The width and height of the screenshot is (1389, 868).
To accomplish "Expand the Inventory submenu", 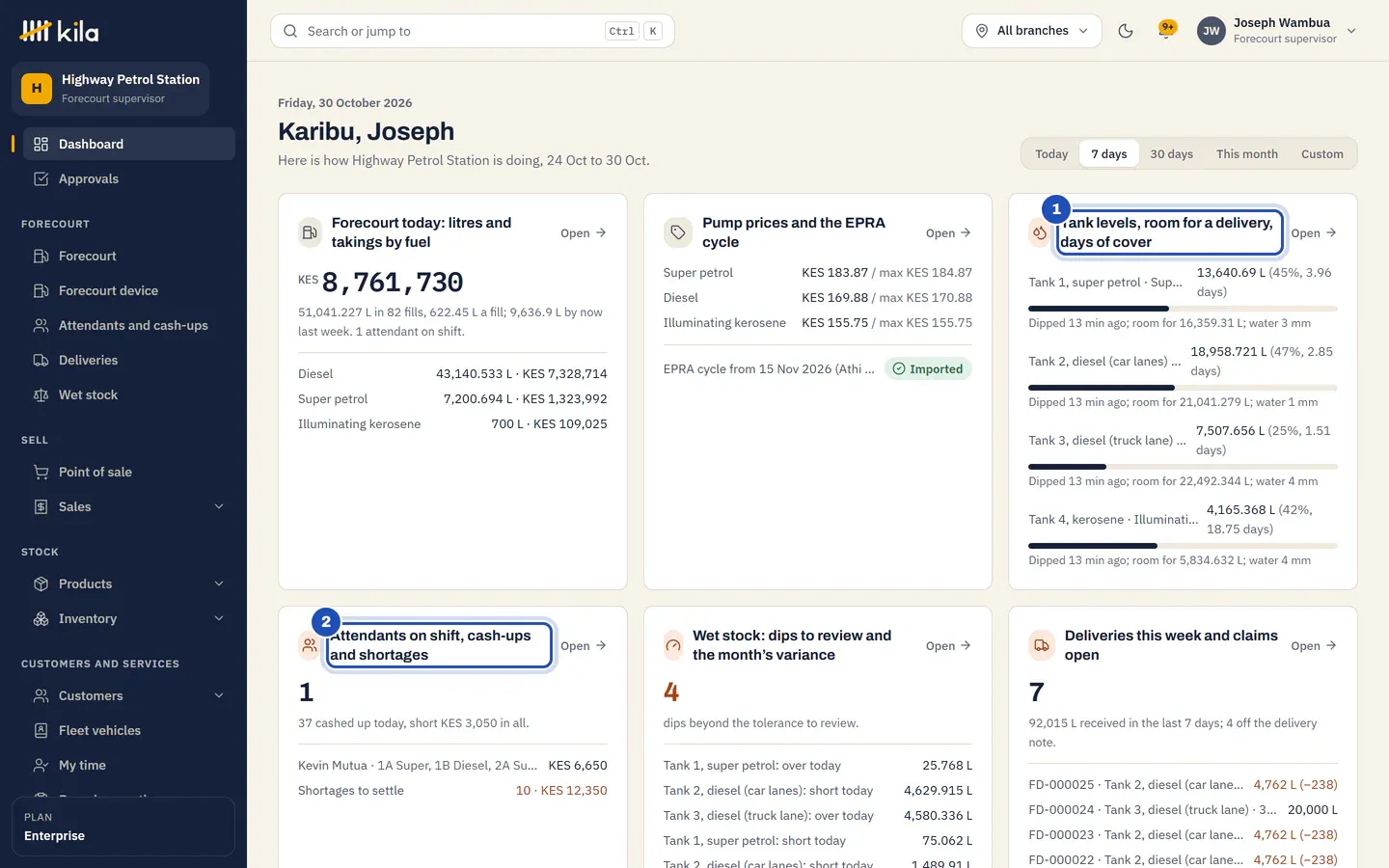I will tap(219, 618).
